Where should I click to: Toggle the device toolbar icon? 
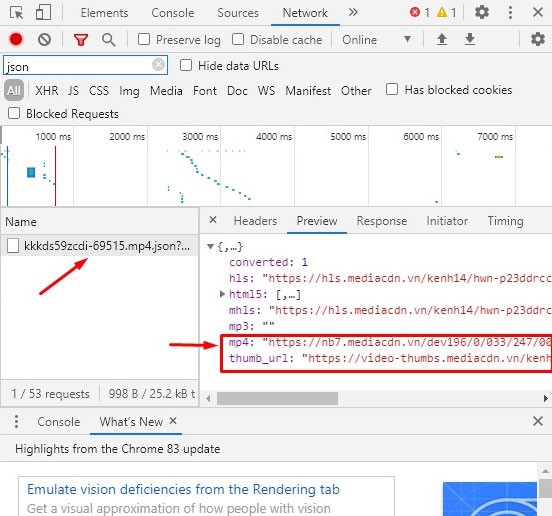point(43,13)
